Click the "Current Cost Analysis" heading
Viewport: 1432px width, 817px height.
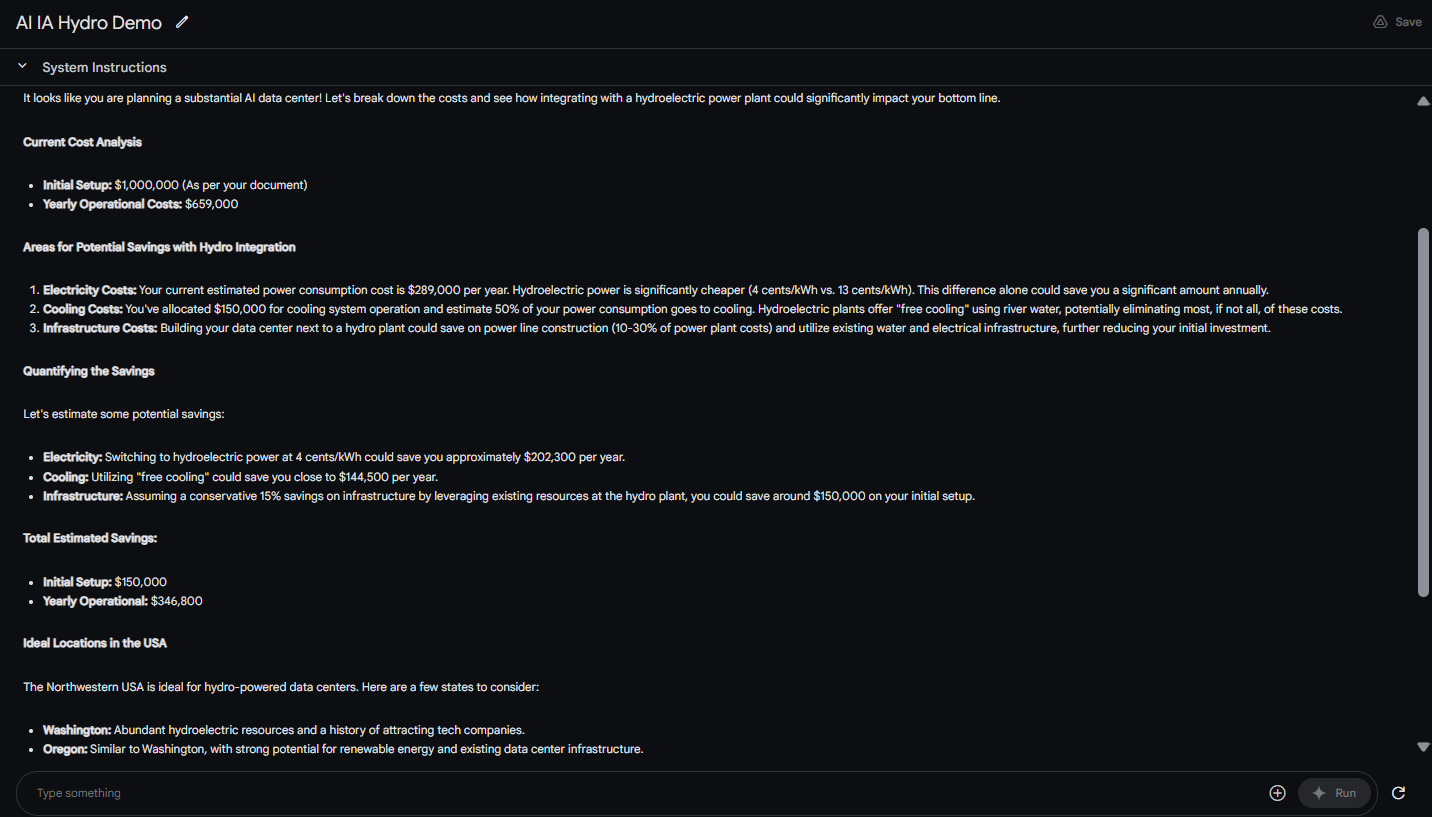coord(82,142)
